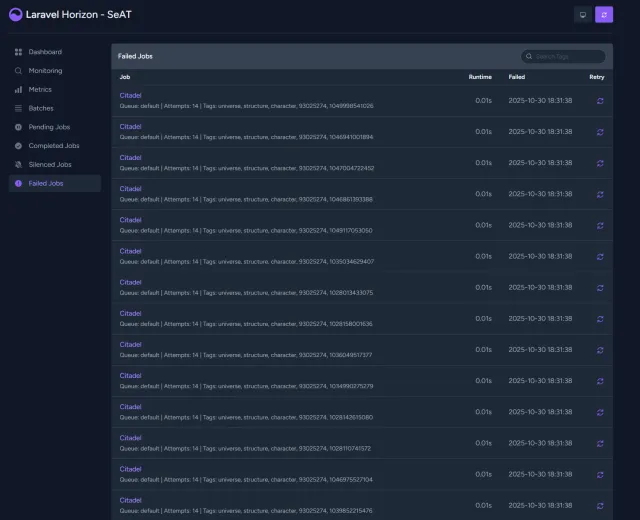Go to Monitoring in the sidebar

click(x=45, y=71)
